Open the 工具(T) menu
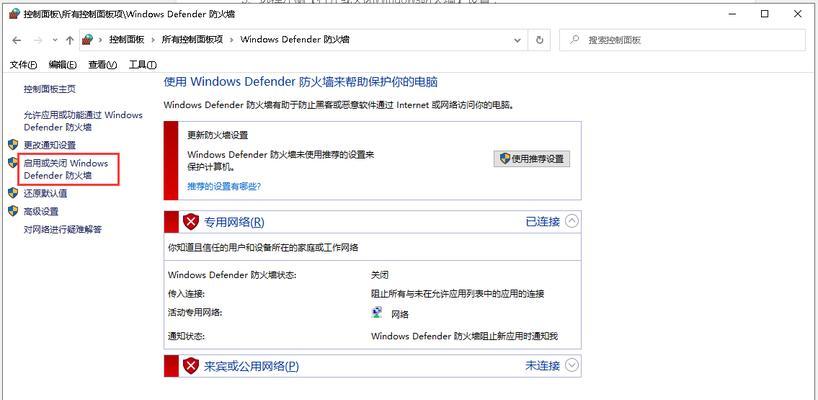The image size is (818, 400). click(142, 65)
